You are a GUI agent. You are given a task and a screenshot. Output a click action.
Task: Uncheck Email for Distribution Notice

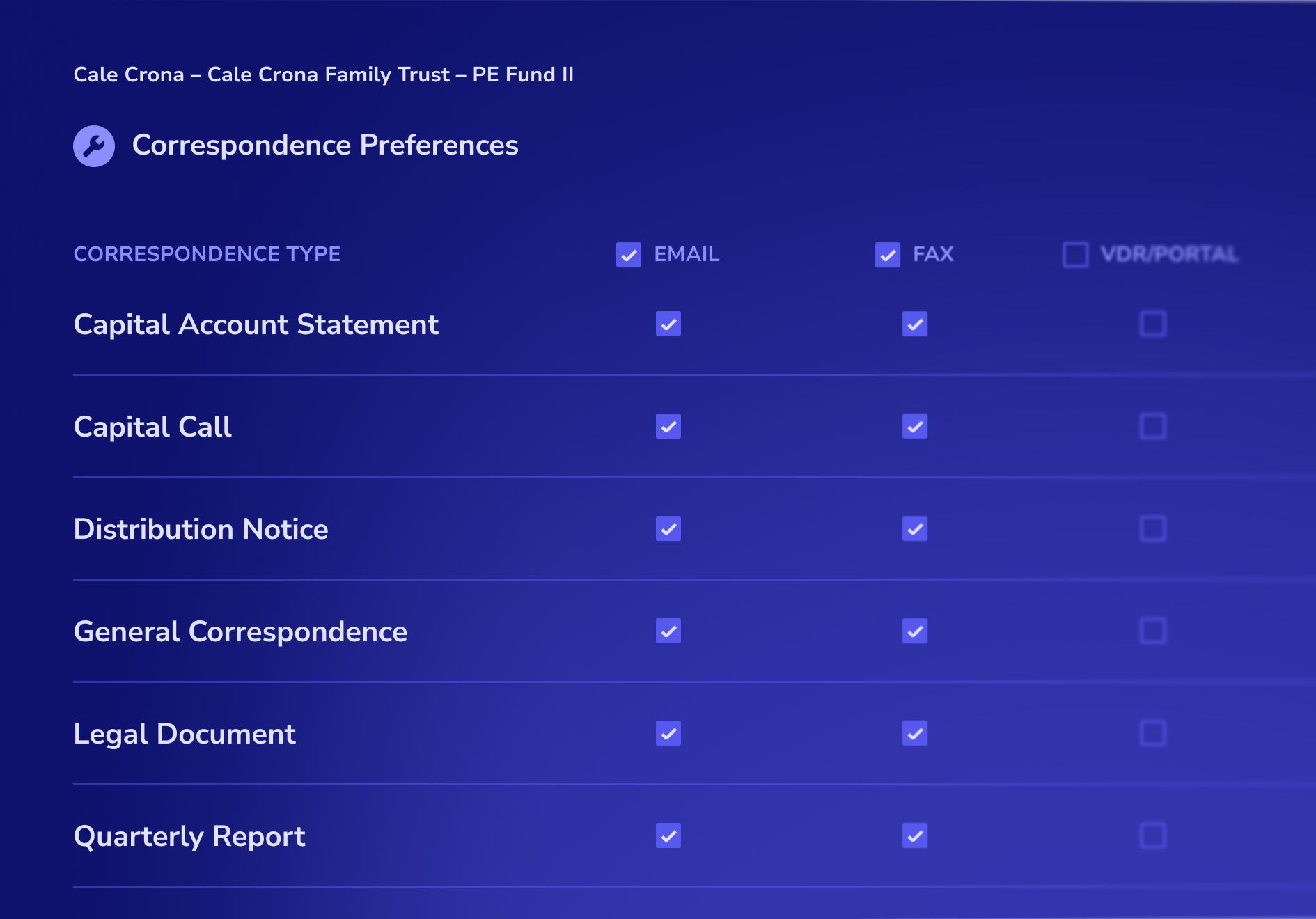click(x=668, y=528)
